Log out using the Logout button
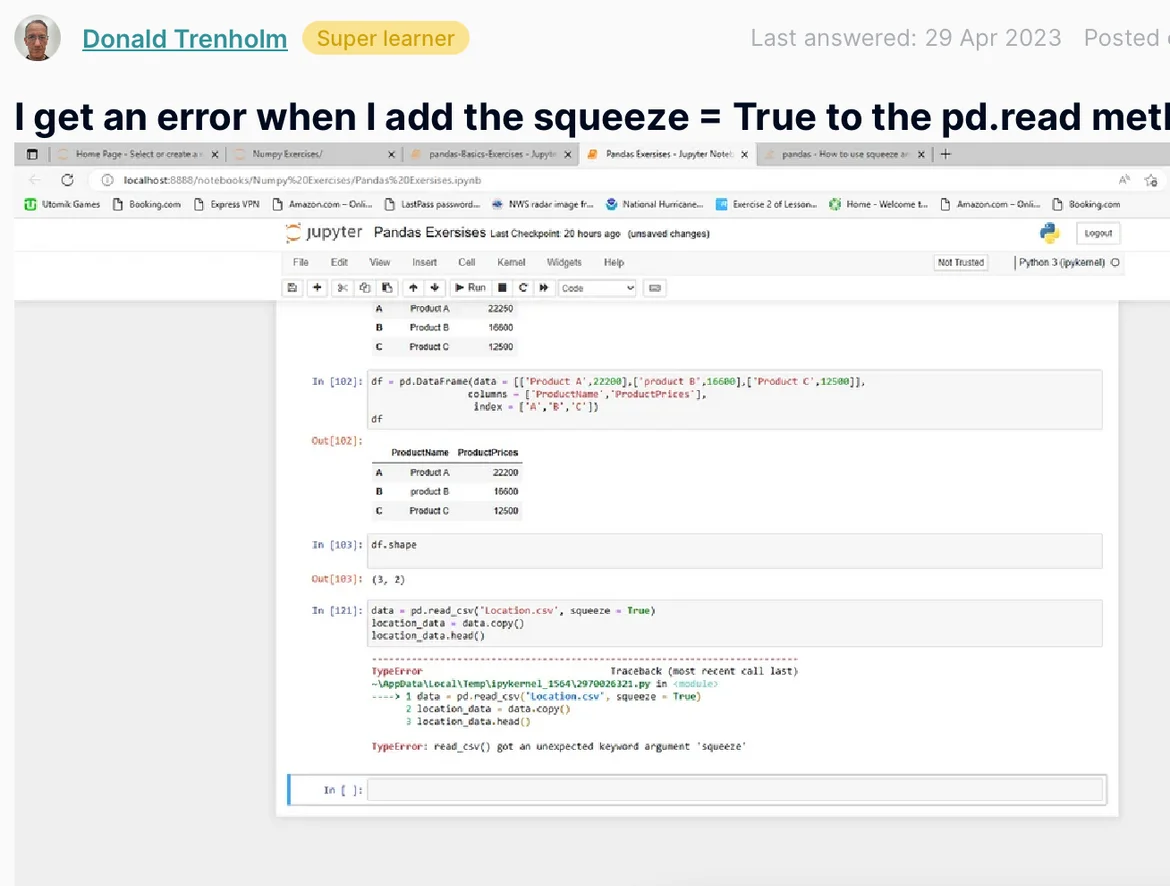Viewport: 1170px width, 886px height. click(x=1098, y=233)
